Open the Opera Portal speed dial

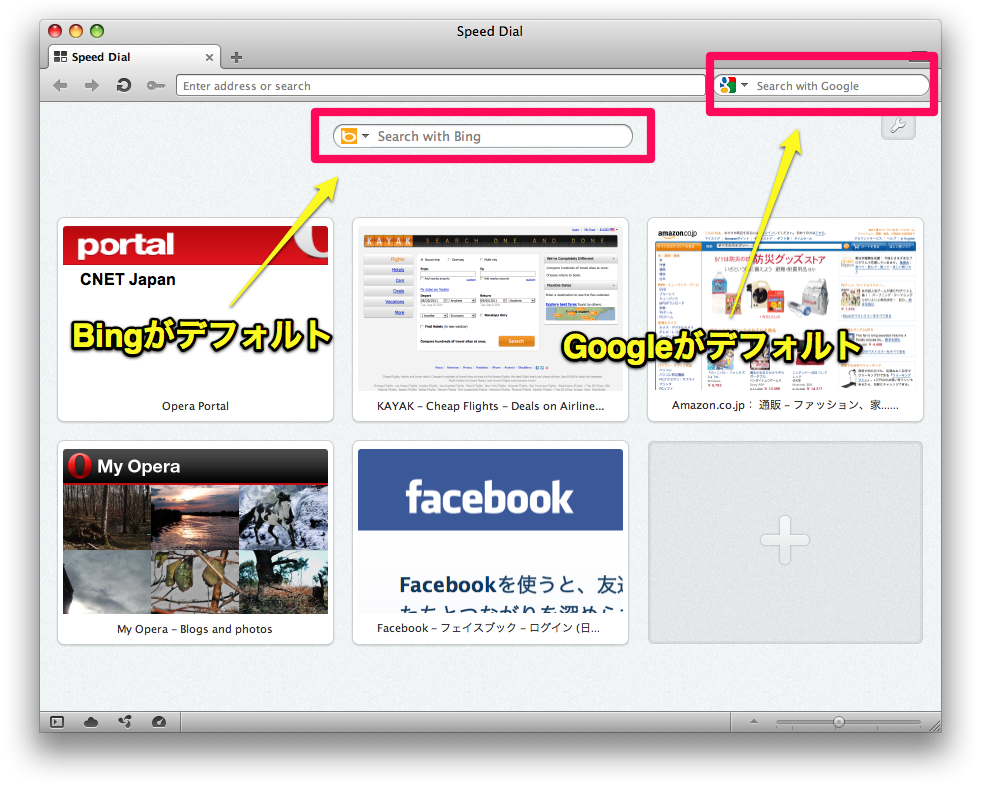[x=195, y=320]
